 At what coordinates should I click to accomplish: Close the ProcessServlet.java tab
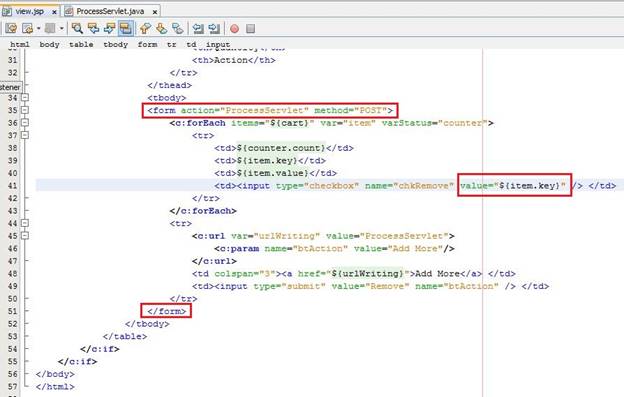[155, 12]
